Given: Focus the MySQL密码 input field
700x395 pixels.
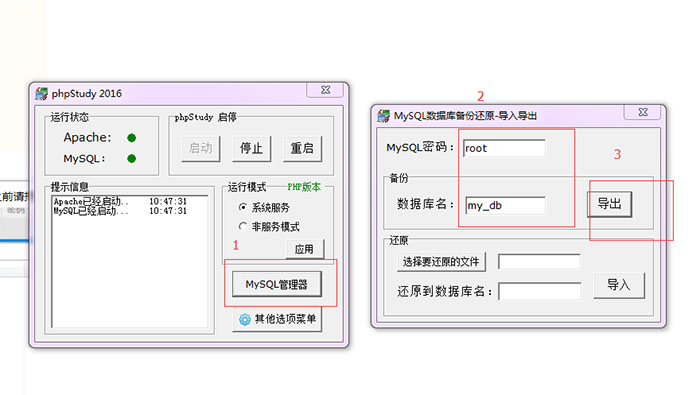Looking at the screenshot, I should click(x=504, y=148).
